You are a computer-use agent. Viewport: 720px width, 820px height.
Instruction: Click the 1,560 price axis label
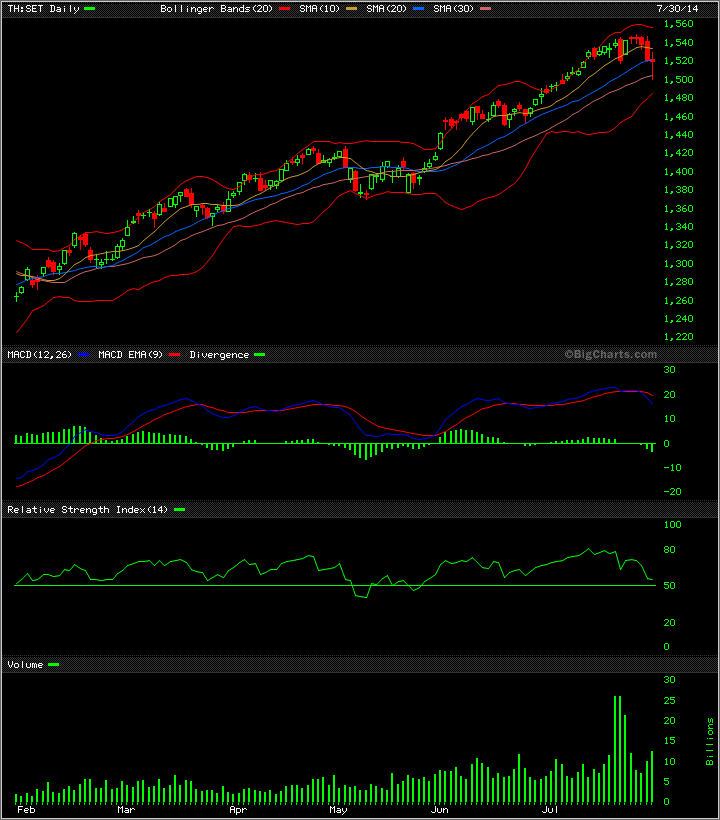(x=679, y=24)
